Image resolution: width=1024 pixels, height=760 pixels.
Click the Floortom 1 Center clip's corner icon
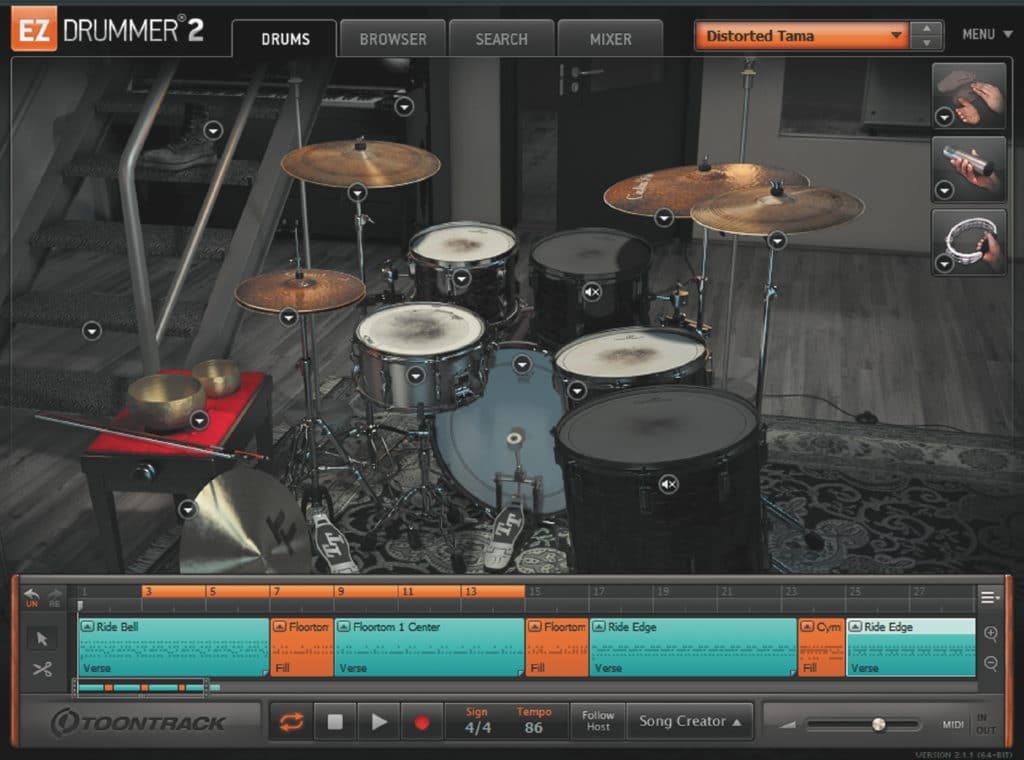tap(344, 627)
